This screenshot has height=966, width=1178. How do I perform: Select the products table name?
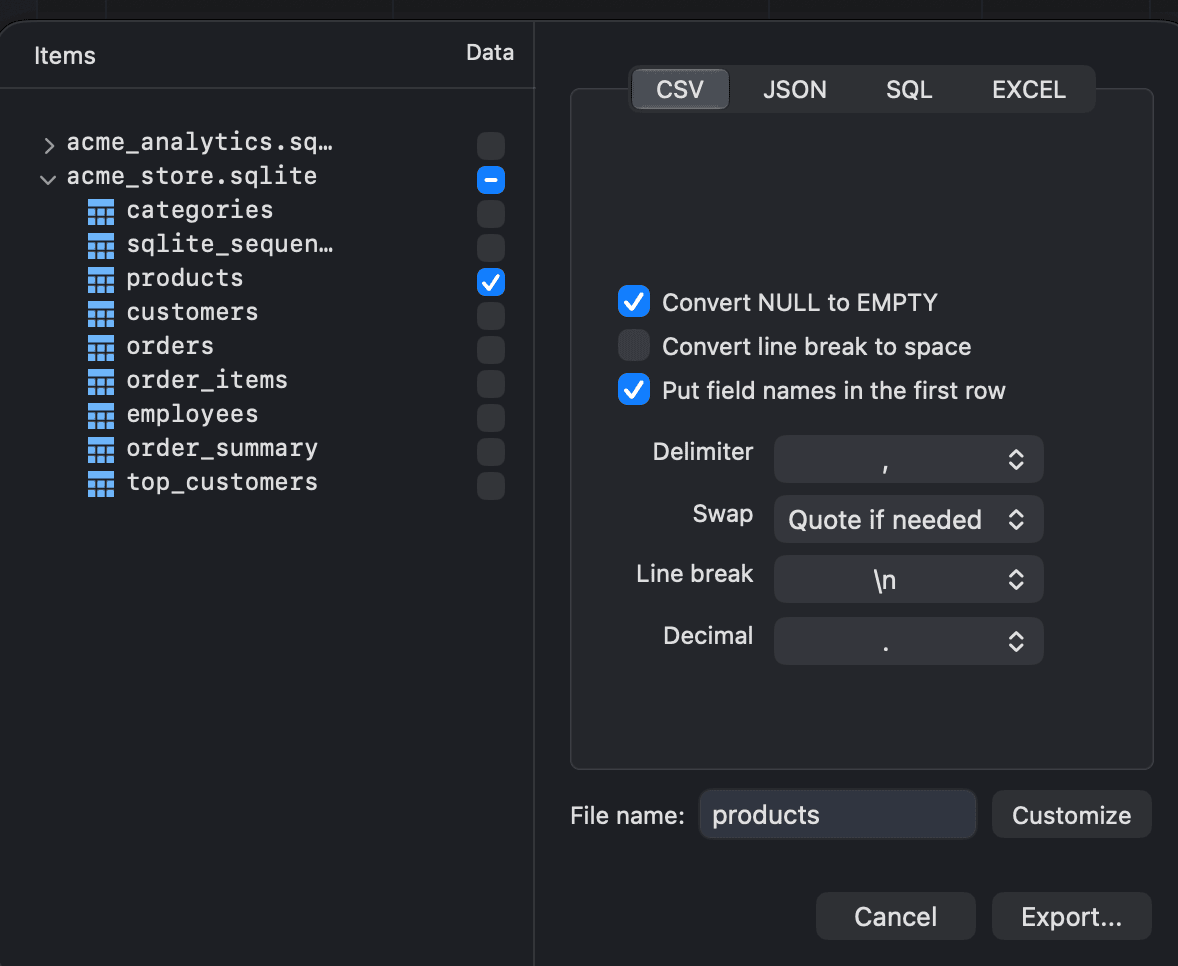pyautogui.click(x=185, y=278)
